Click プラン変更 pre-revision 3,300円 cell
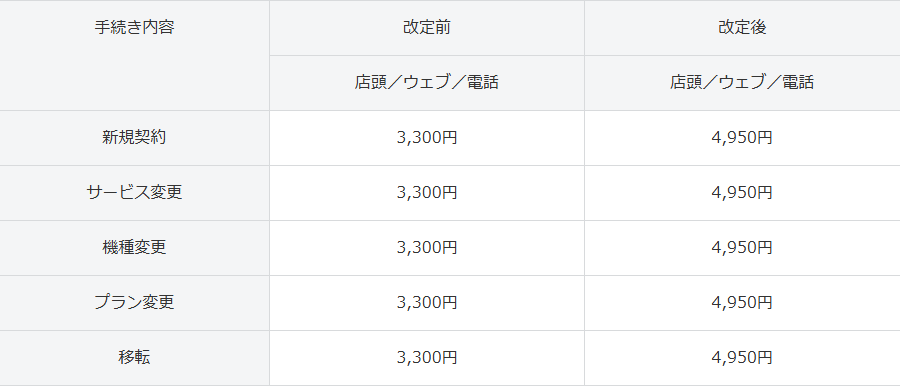This screenshot has height=386, width=901. pyautogui.click(x=427, y=303)
